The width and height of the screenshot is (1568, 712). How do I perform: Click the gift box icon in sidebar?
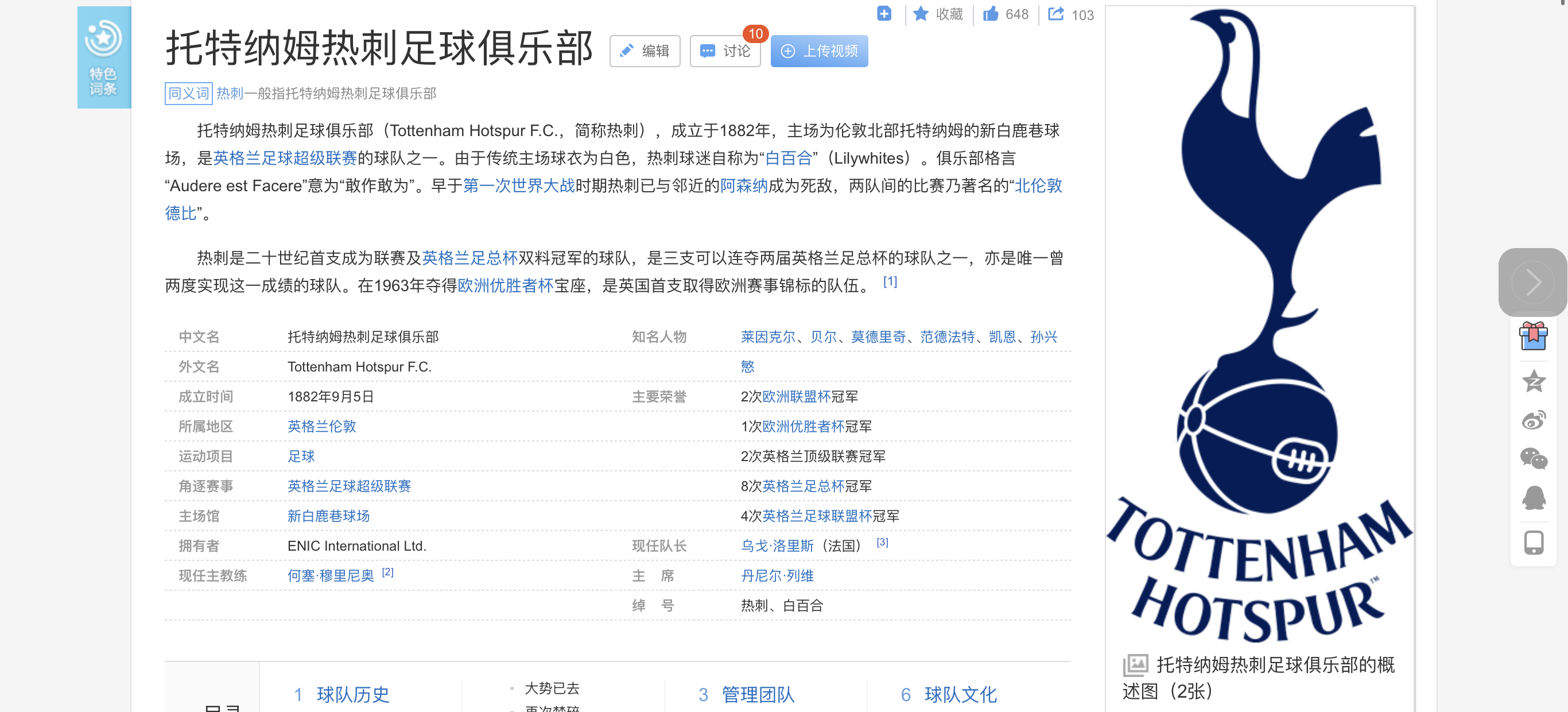[1532, 336]
